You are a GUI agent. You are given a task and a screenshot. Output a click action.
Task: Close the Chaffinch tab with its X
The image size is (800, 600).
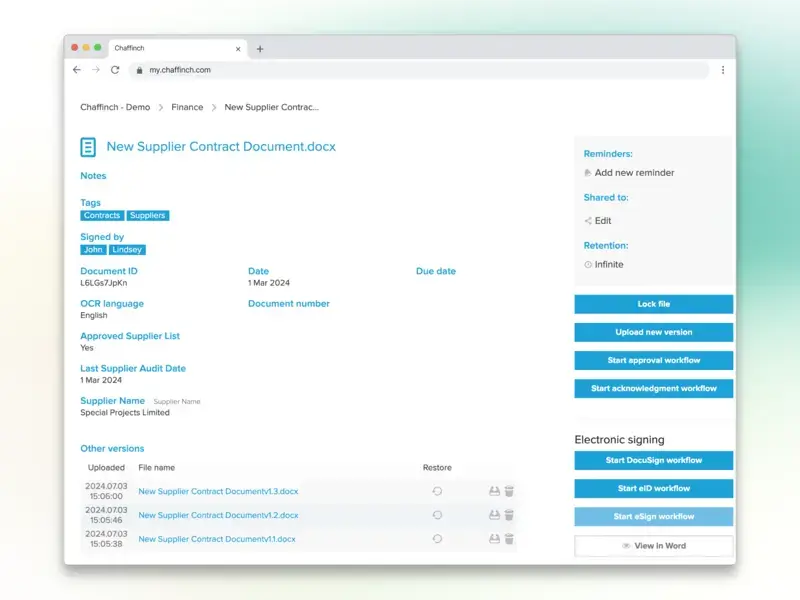pyautogui.click(x=238, y=49)
